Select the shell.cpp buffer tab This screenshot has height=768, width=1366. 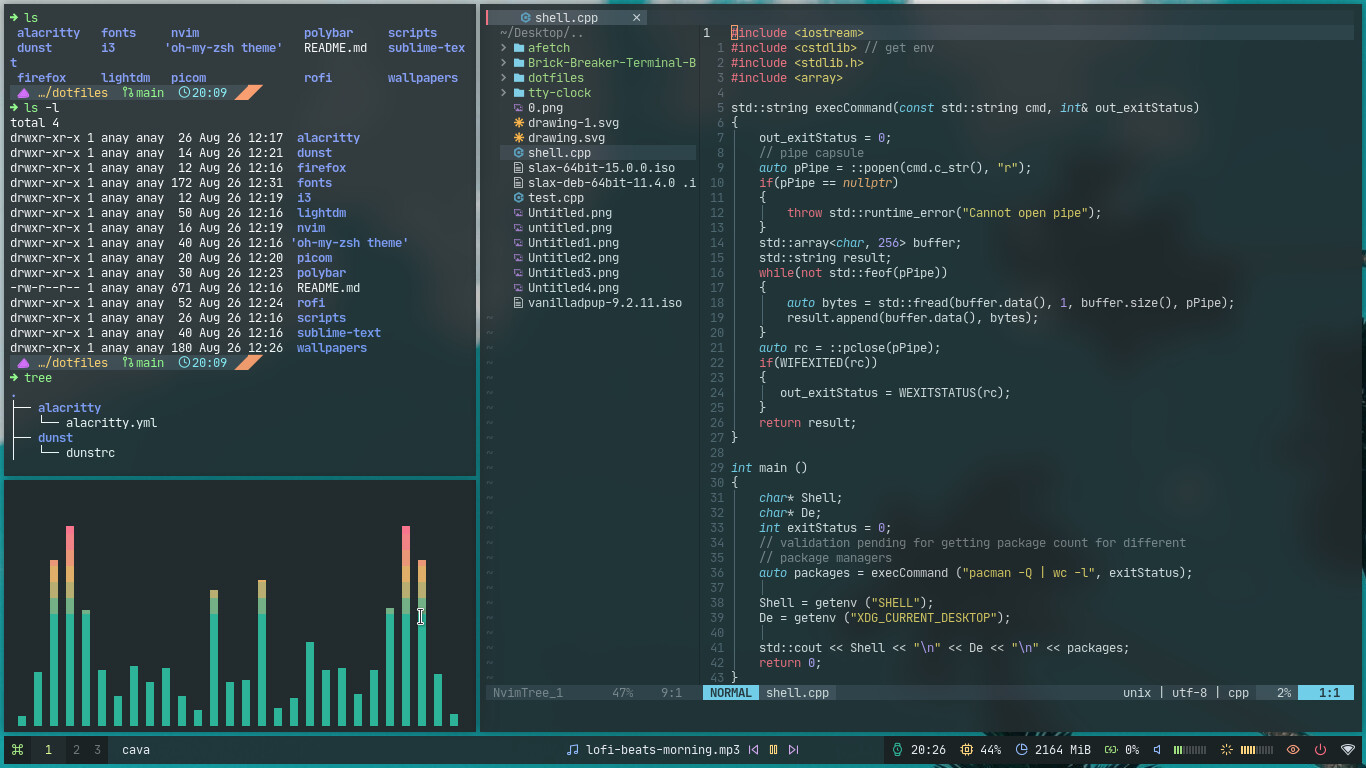point(564,18)
